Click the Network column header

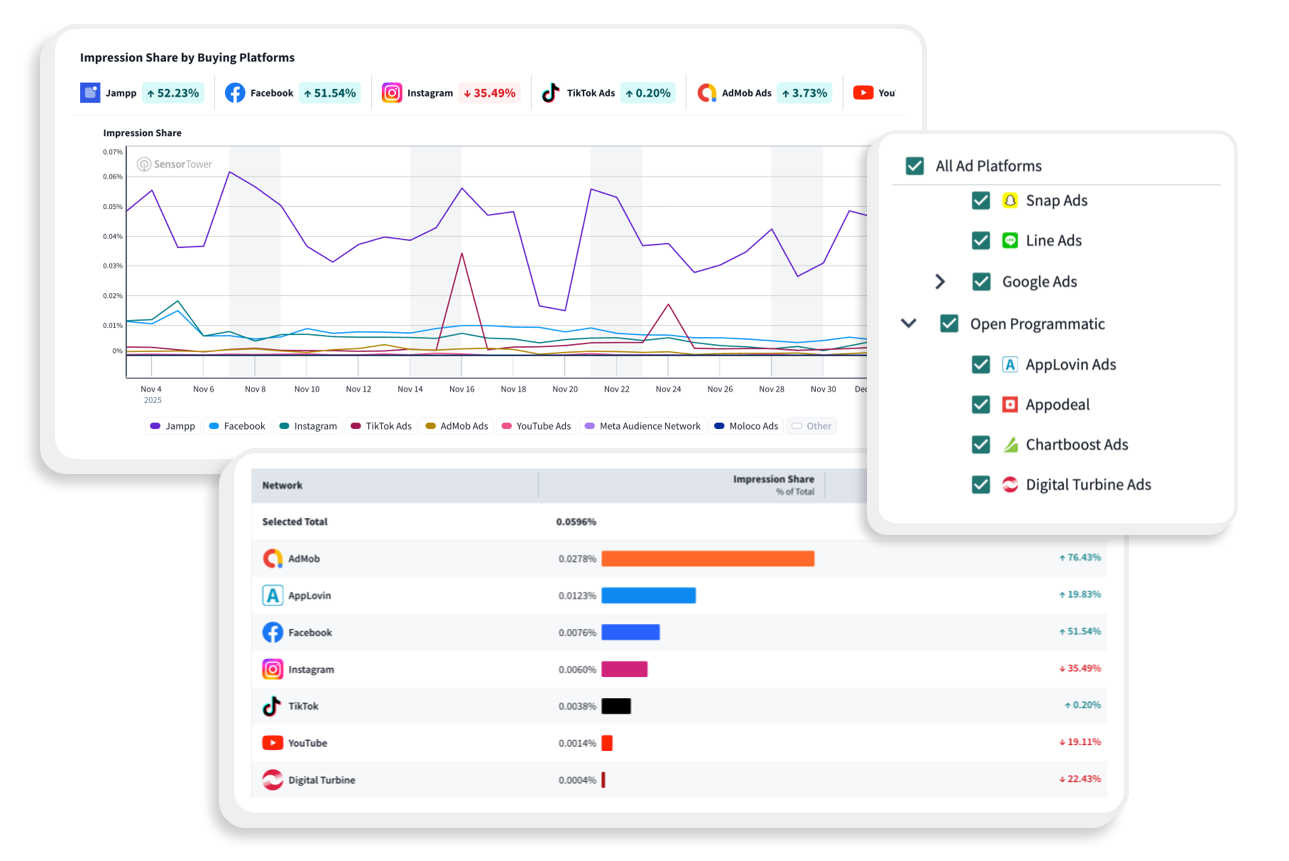pos(282,485)
